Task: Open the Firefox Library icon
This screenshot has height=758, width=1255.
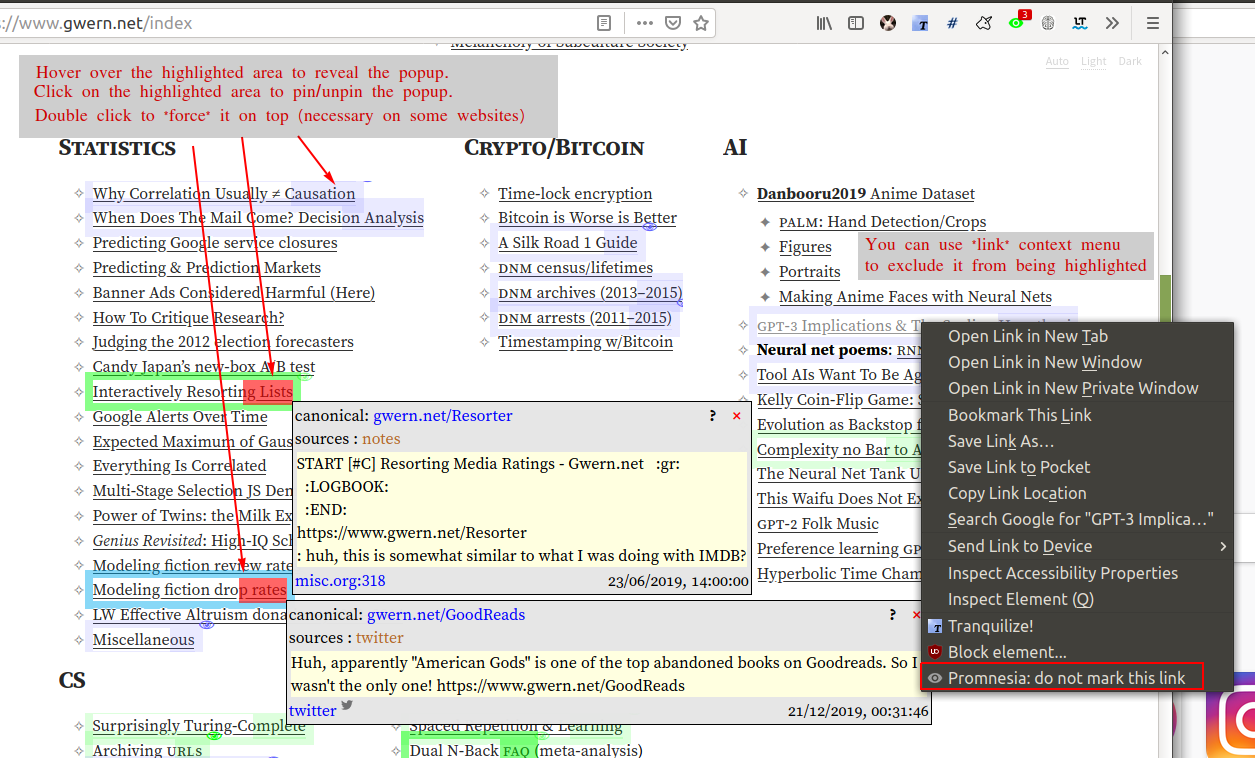Action: (x=824, y=23)
